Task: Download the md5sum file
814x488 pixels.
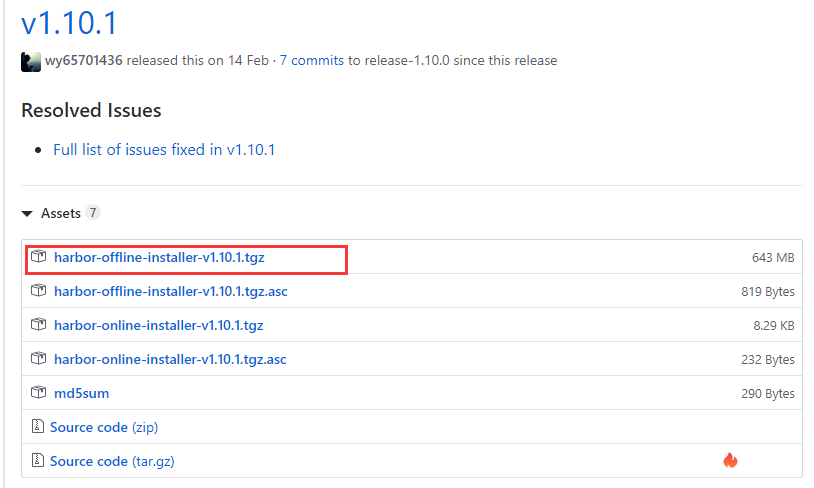Action: point(82,394)
